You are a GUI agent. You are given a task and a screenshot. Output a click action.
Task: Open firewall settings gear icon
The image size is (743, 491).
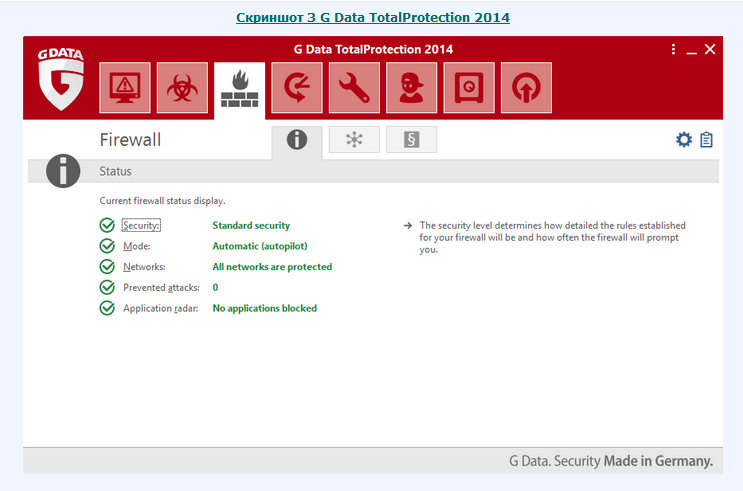coord(684,140)
